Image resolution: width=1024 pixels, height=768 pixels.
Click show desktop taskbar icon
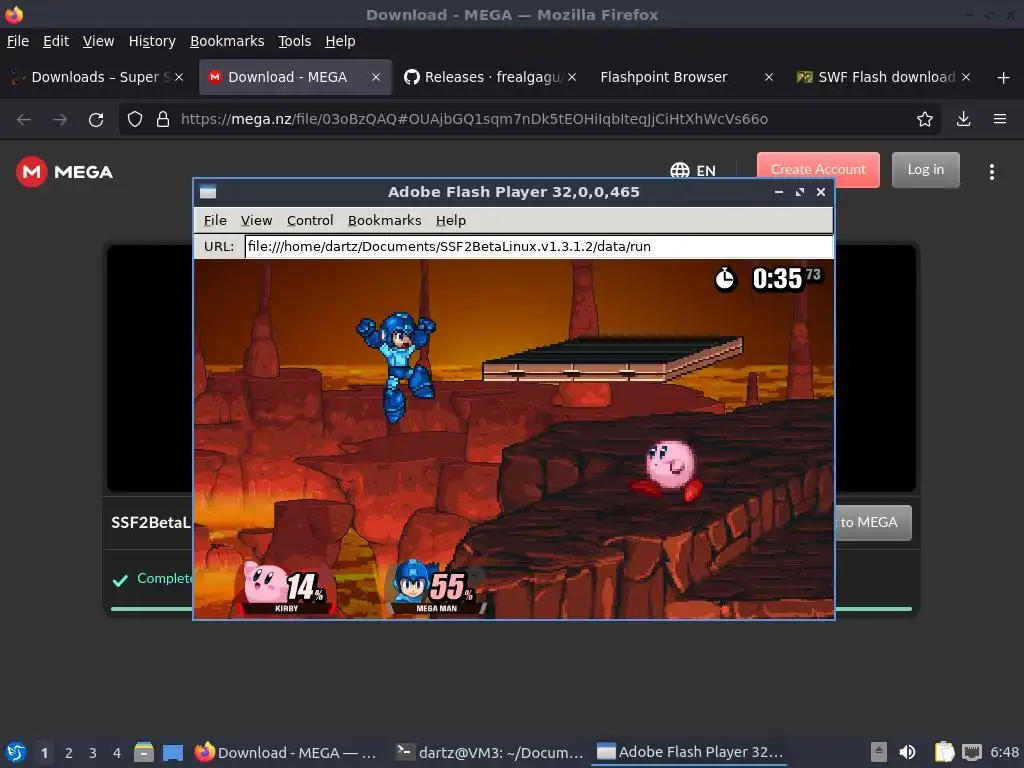pyautogui.click(x=173, y=752)
